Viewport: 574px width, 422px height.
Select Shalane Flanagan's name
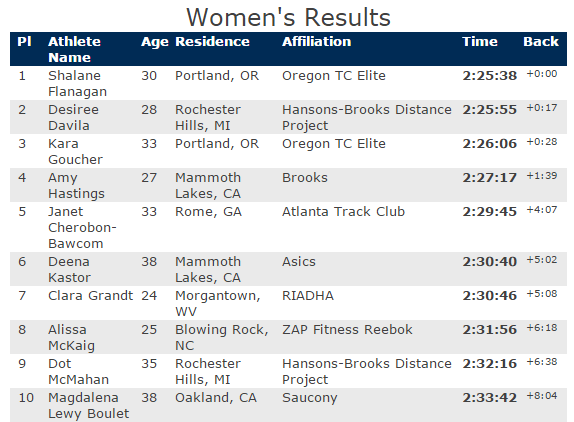pos(77,83)
